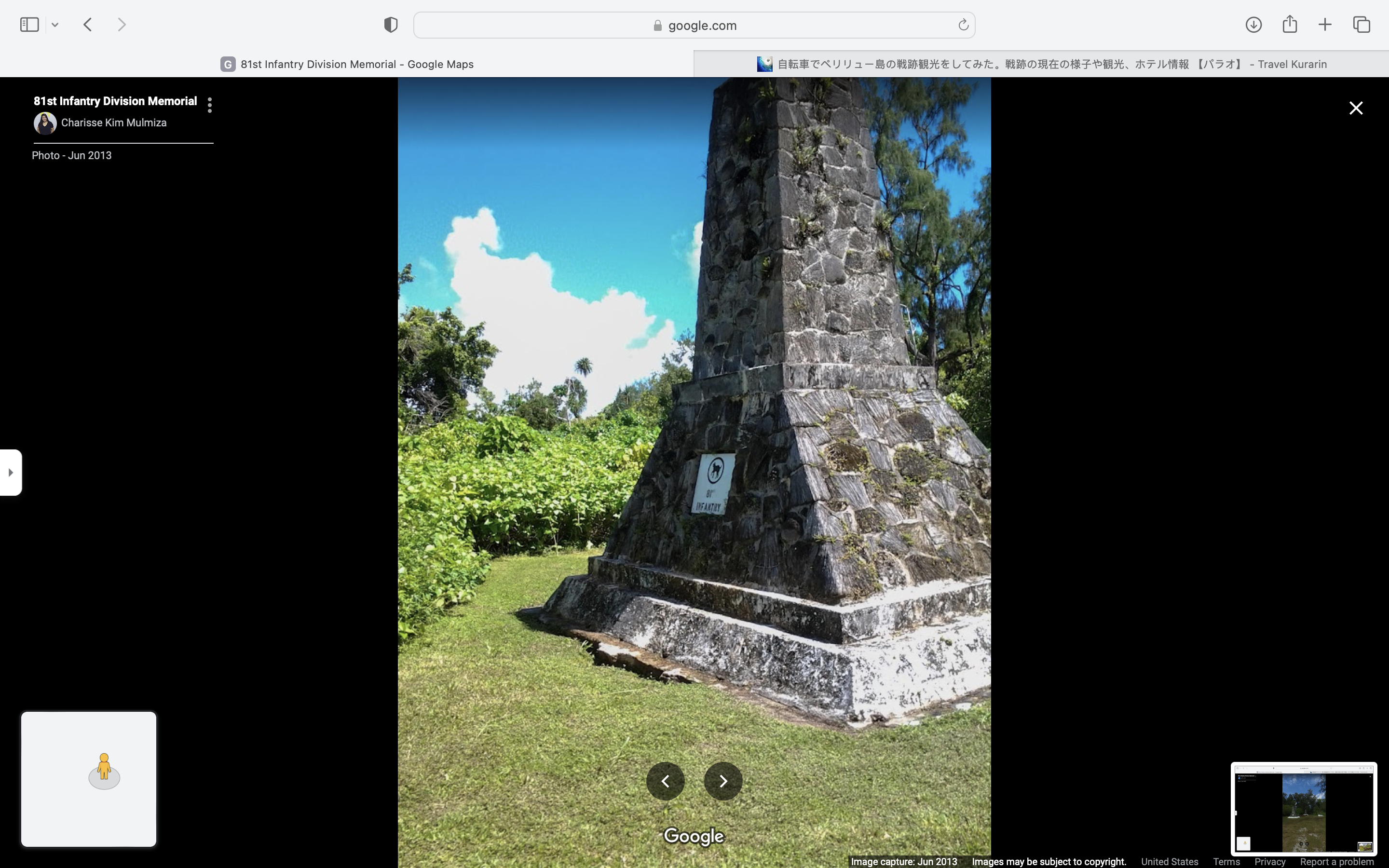Close the photo viewer

click(1356, 108)
